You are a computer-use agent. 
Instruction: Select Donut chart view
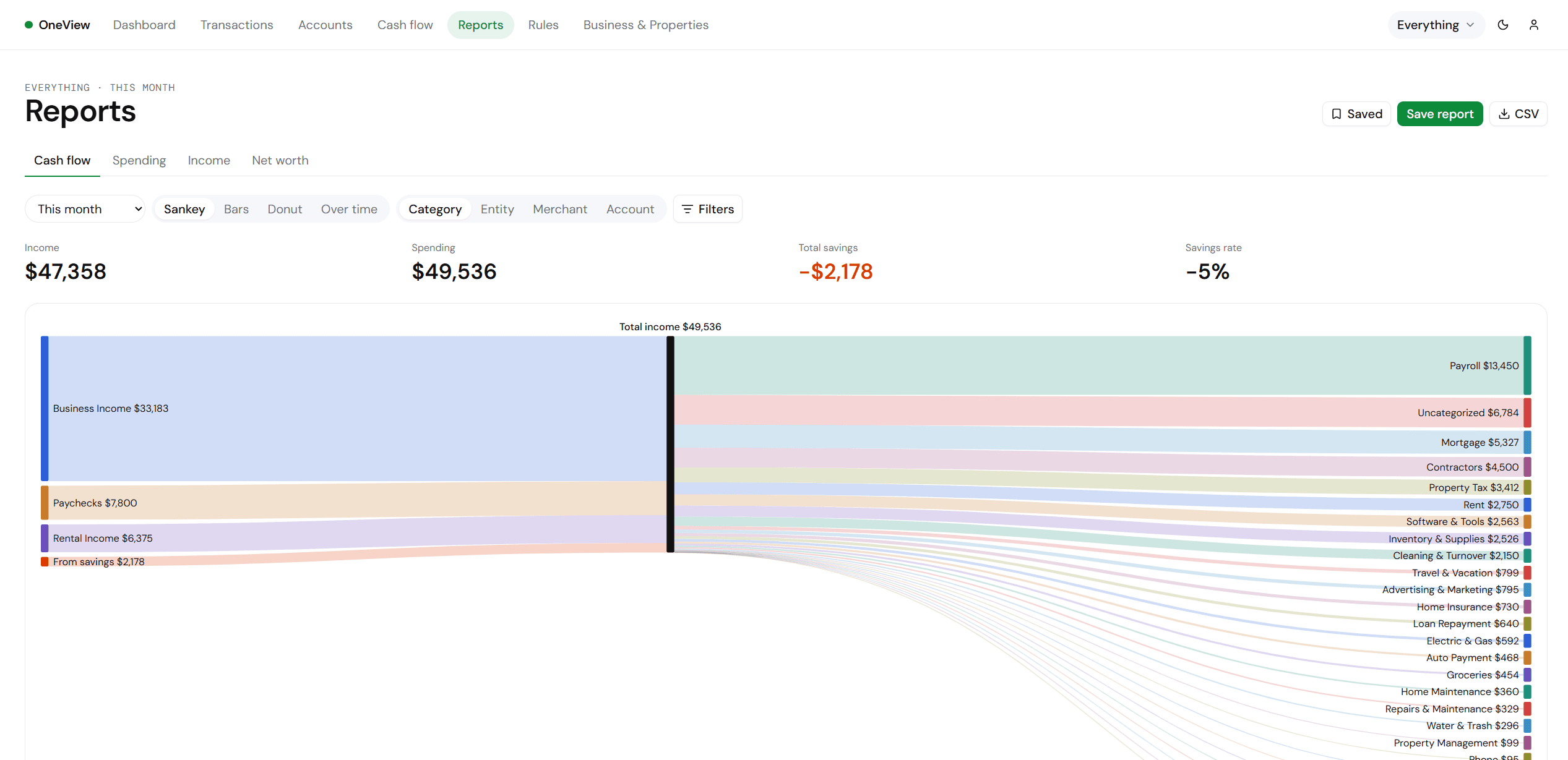pyautogui.click(x=285, y=209)
